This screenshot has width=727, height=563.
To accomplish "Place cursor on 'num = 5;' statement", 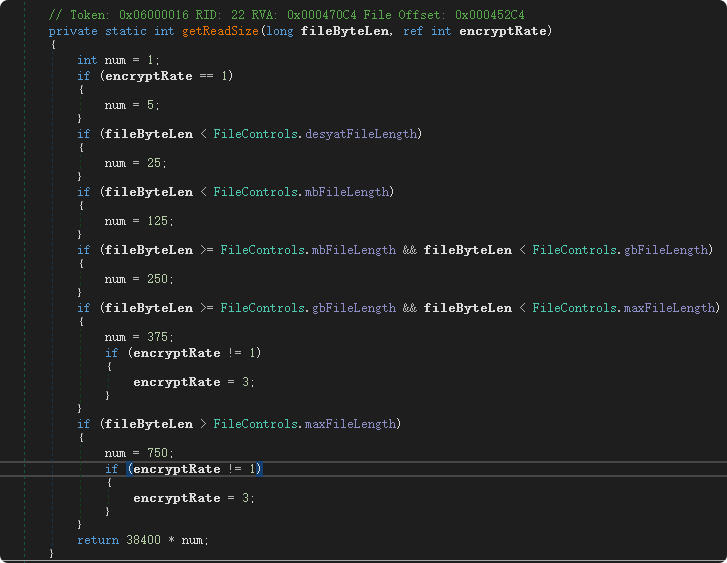I will (132, 104).
